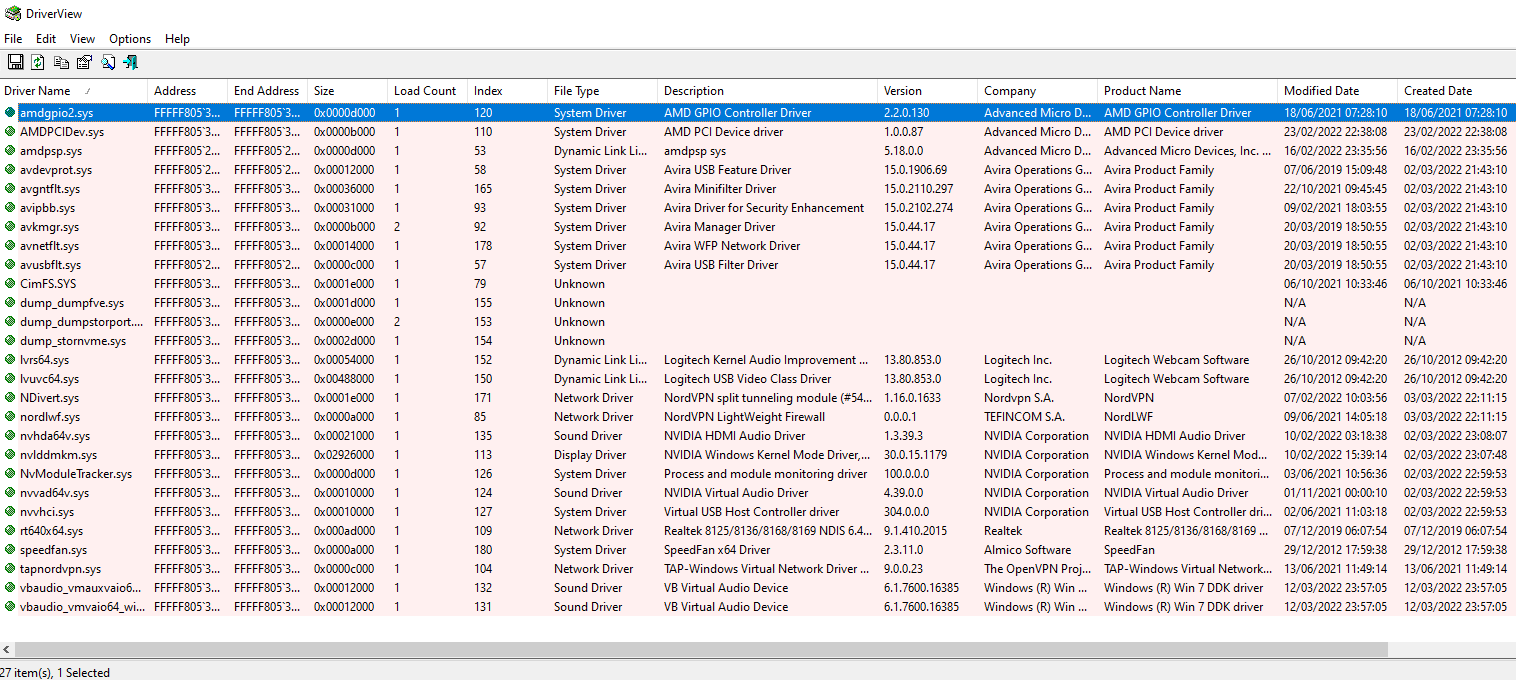
Task: Click the green dot icon beside amdpsp.sys
Action: point(10,151)
